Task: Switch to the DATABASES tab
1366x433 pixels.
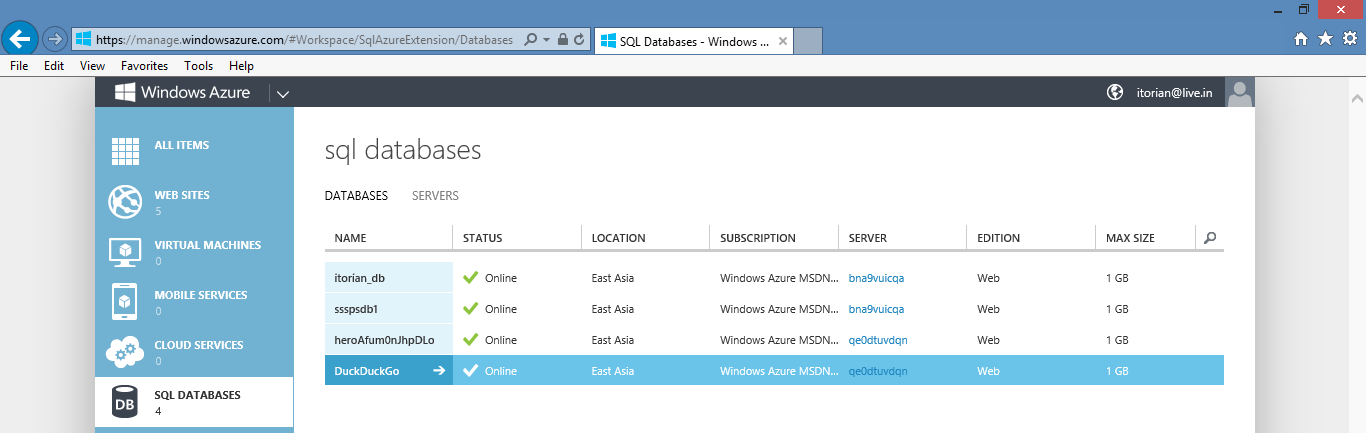Action: (356, 196)
